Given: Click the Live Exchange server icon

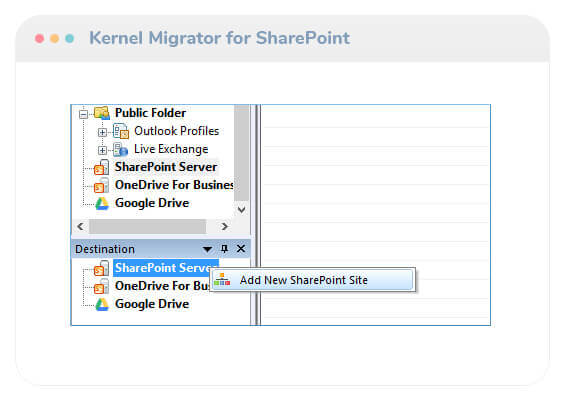Looking at the screenshot, I should (x=120, y=149).
